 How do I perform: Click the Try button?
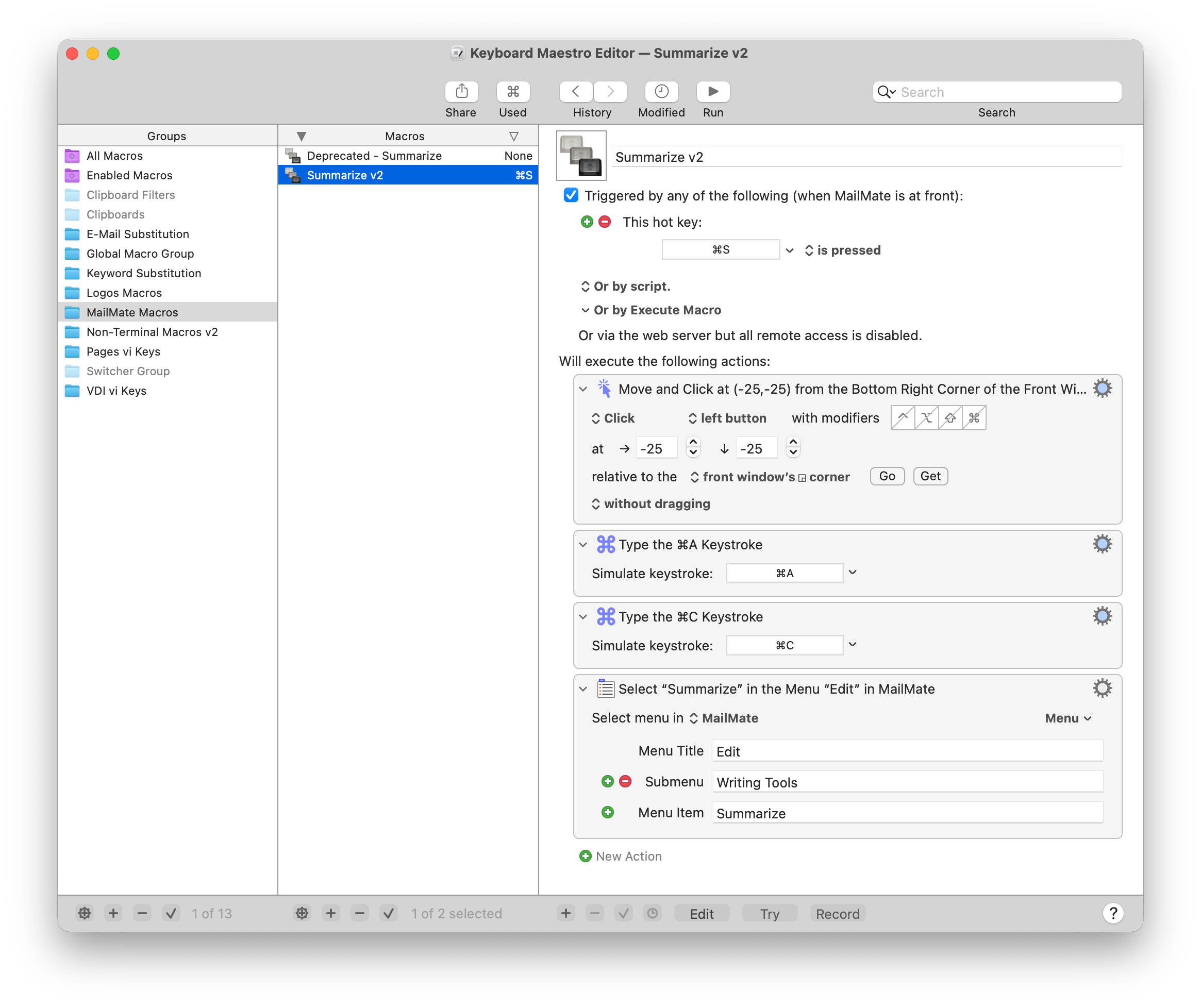click(x=769, y=914)
